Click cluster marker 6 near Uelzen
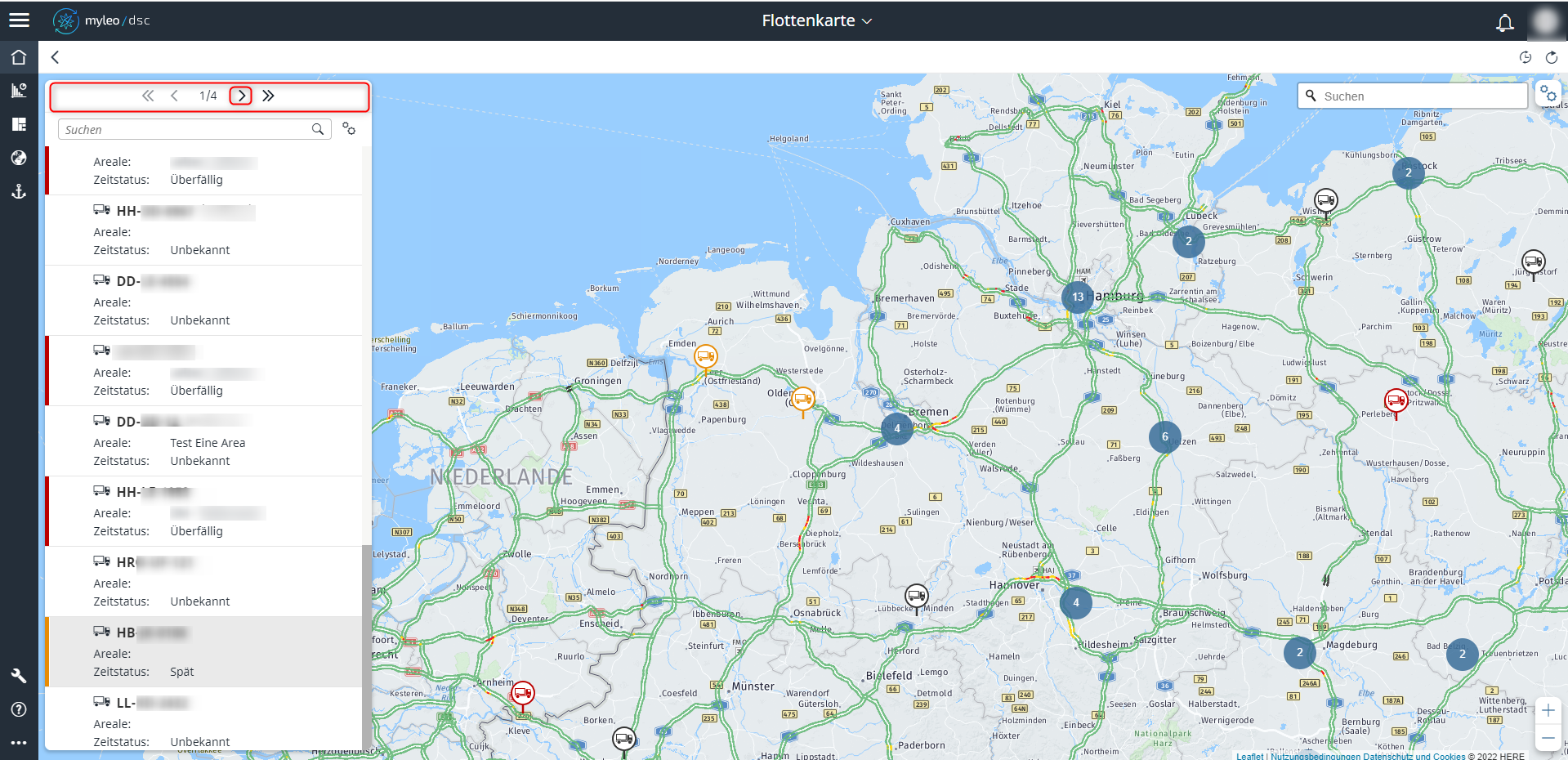Viewport: 1568px width, 760px height. (x=1165, y=436)
